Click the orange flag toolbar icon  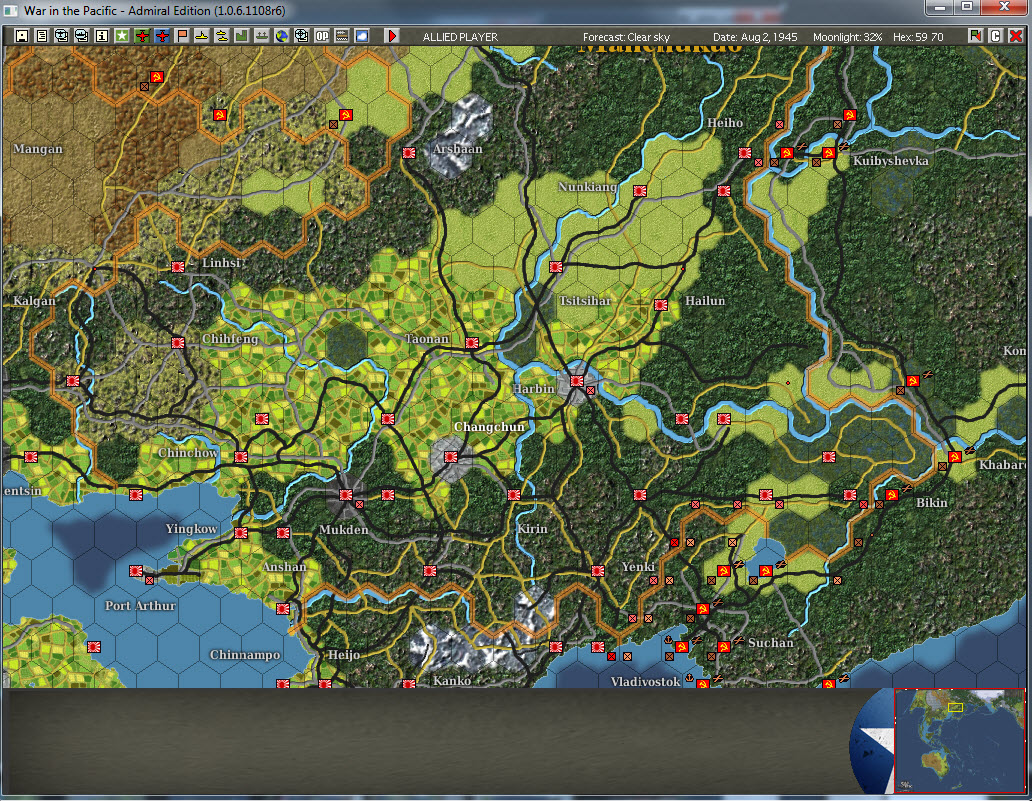pyautogui.click(x=182, y=36)
